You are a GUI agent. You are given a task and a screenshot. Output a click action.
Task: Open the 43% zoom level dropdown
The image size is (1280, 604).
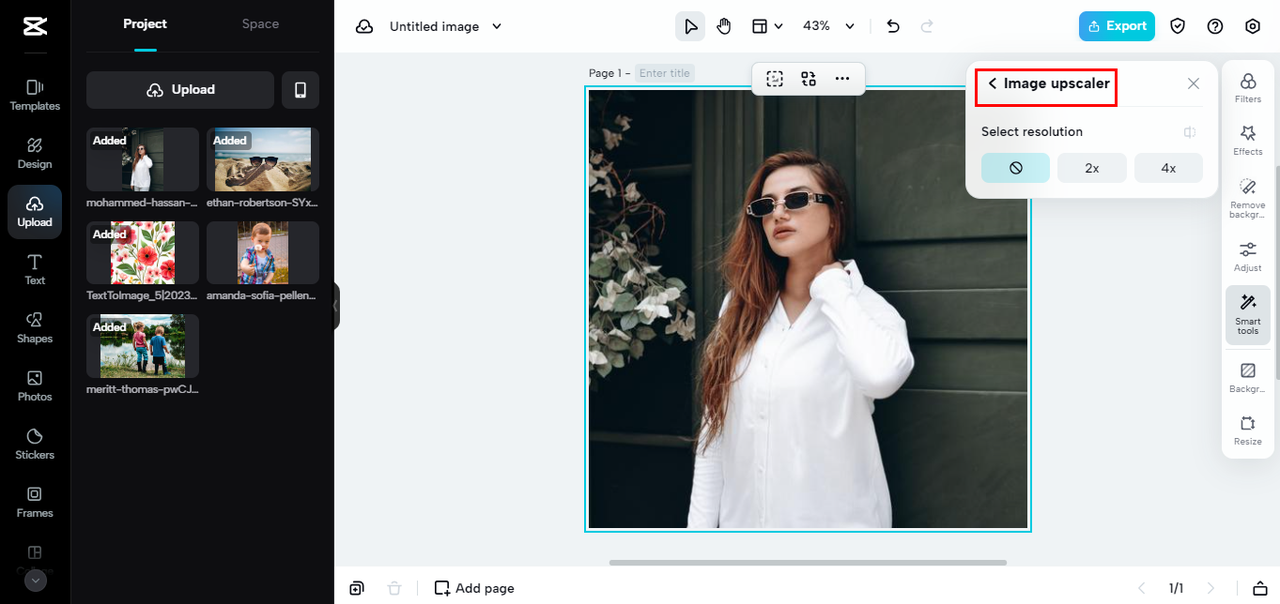pos(829,26)
